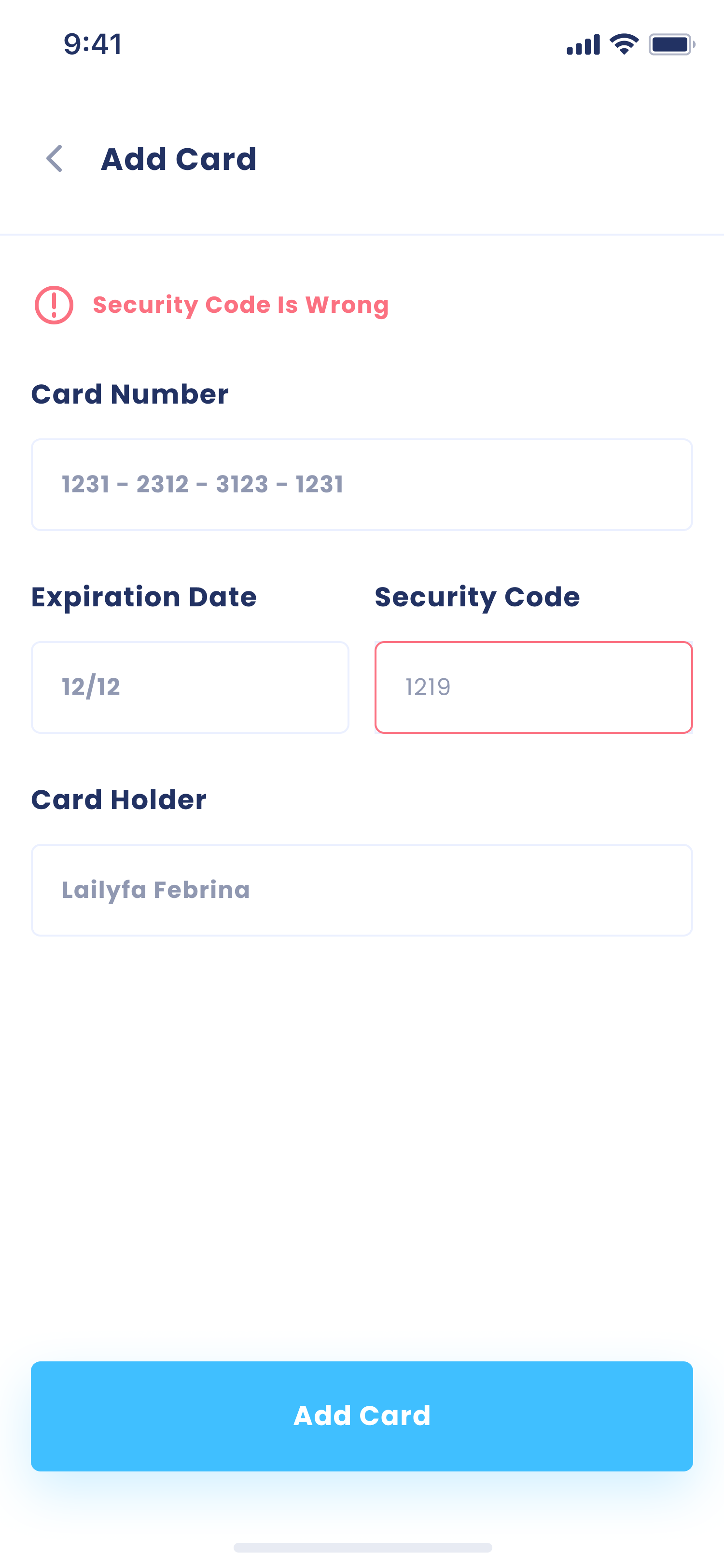Select the expiration date field showing 12/12
The width and height of the screenshot is (724, 1568).
click(190, 687)
